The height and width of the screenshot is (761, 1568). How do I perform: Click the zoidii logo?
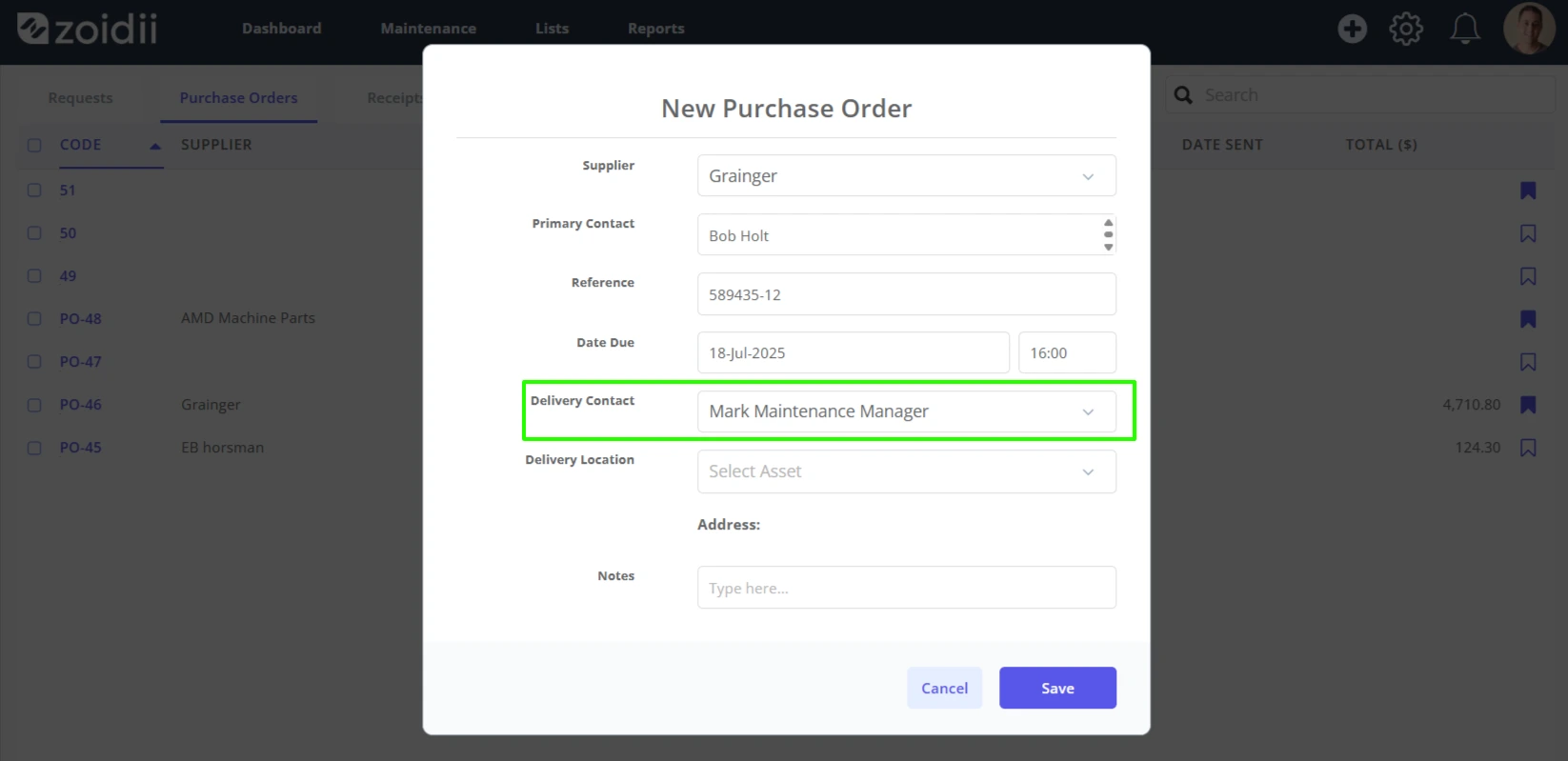(x=87, y=29)
